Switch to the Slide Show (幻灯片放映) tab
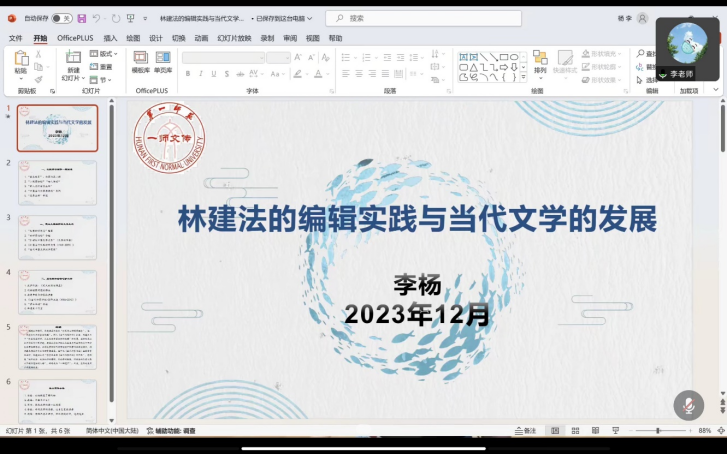The height and width of the screenshot is (454, 727). [x=228, y=38]
